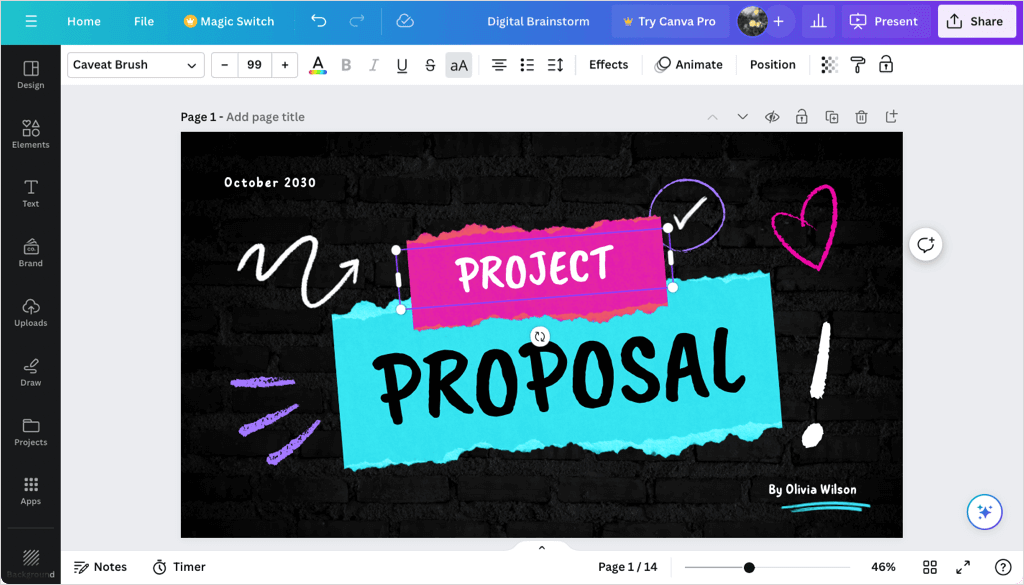Open the File menu
The width and height of the screenshot is (1024, 585).
point(143,20)
